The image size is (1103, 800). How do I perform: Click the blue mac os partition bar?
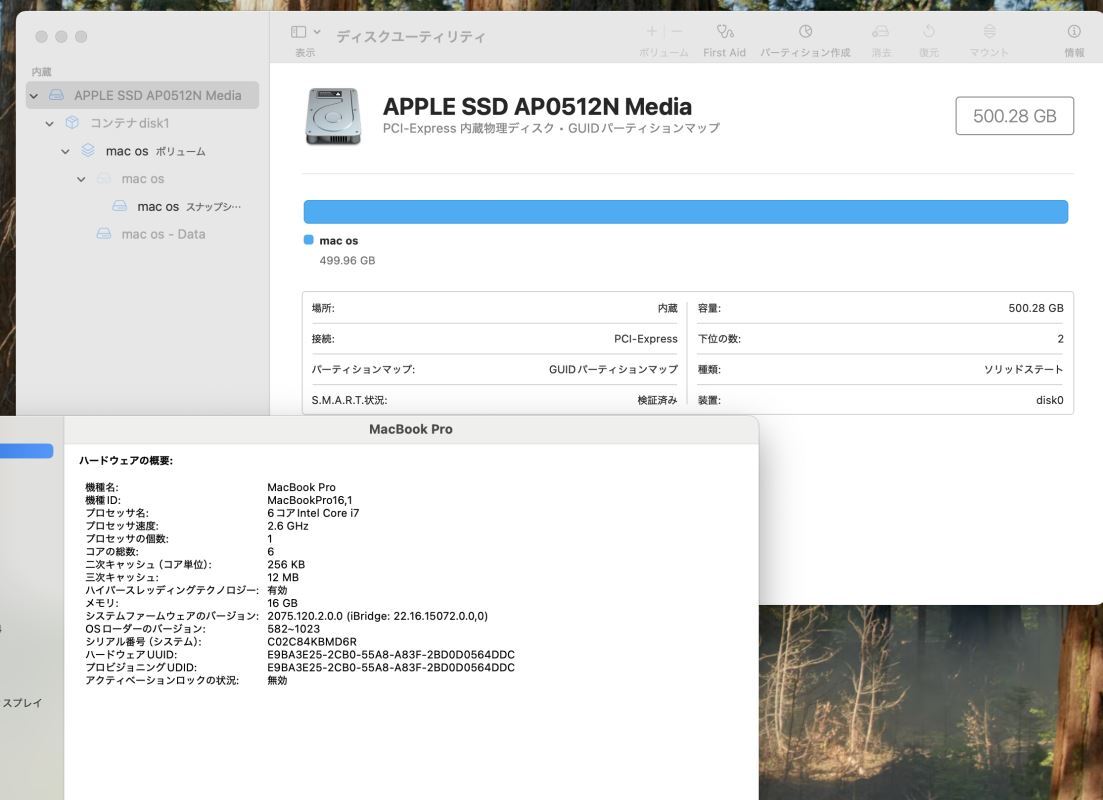686,212
